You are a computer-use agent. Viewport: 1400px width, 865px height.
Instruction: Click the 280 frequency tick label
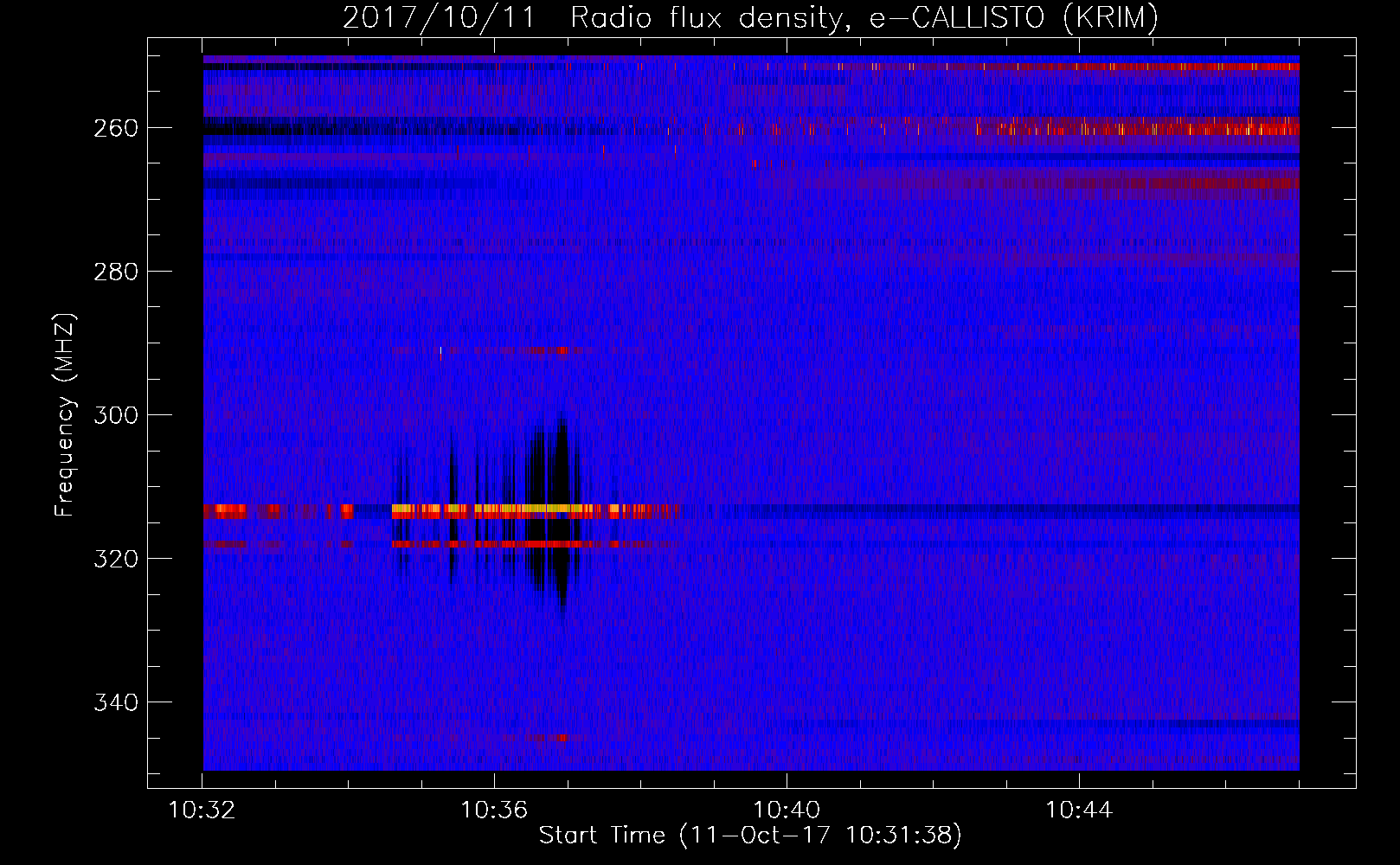click(x=115, y=272)
